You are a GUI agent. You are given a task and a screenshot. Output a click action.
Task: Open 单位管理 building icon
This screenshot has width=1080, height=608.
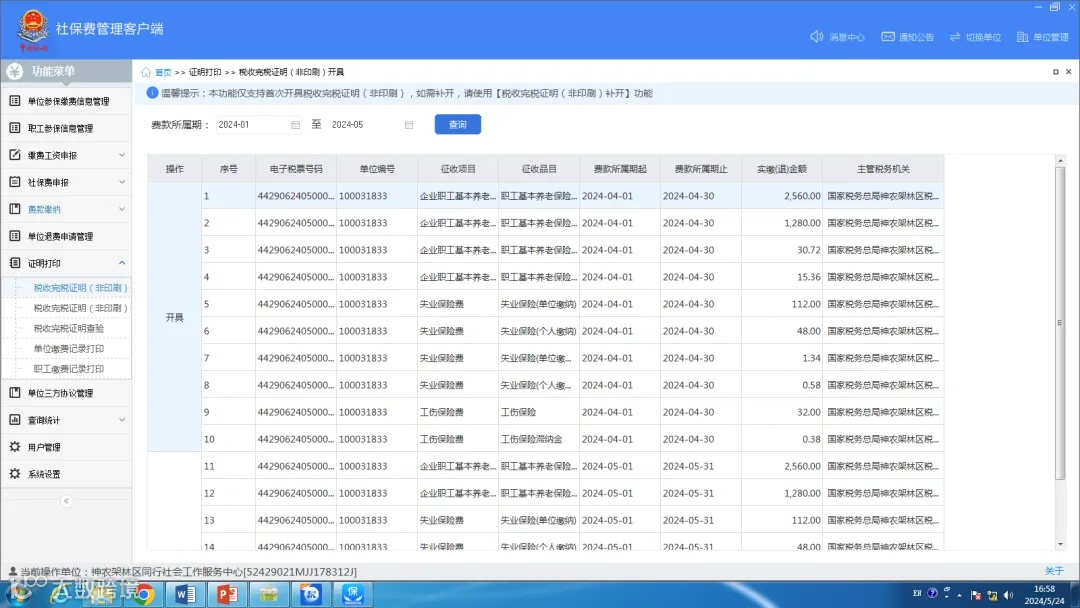(1022, 36)
